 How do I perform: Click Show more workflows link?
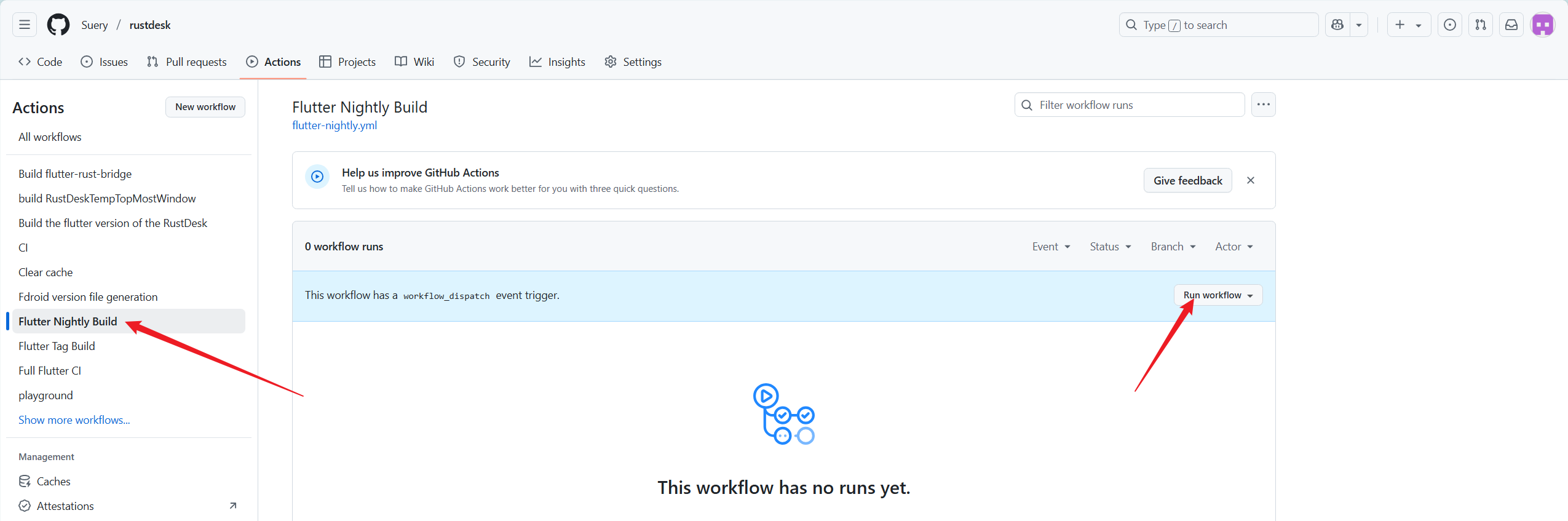click(74, 420)
